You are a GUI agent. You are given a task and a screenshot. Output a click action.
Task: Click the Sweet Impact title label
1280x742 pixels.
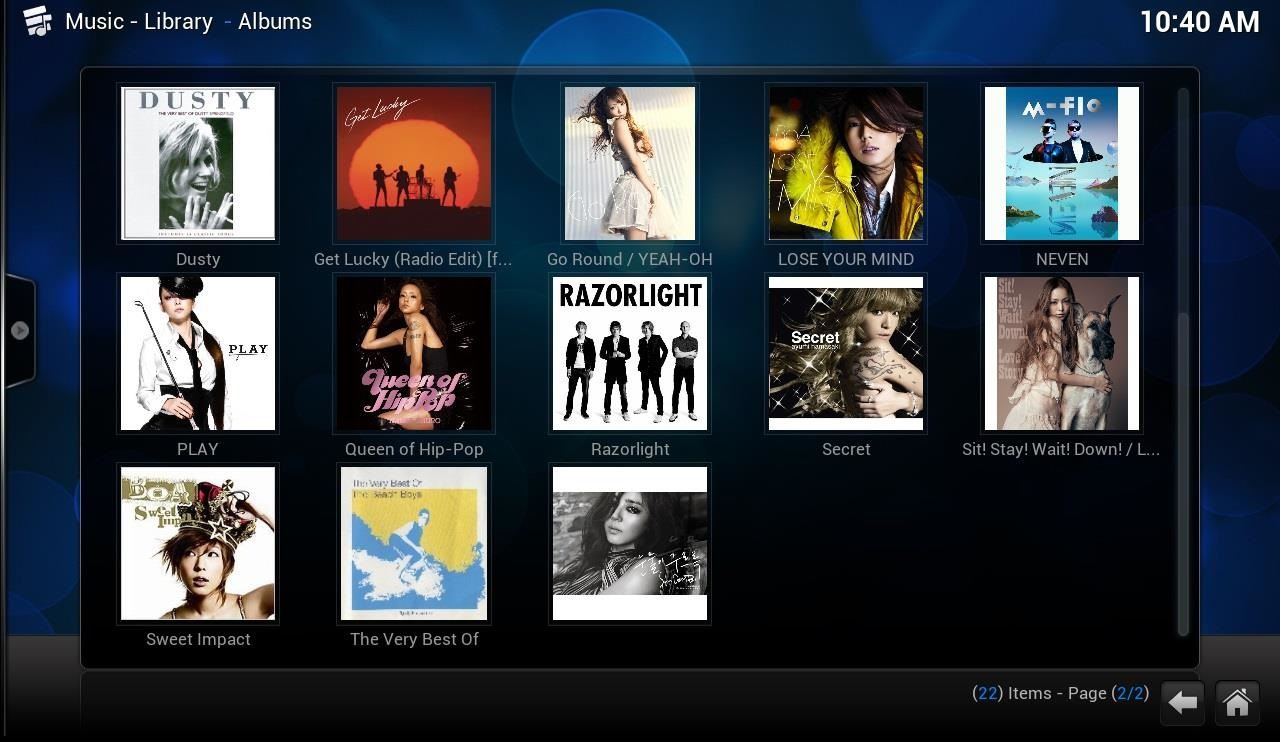pyautogui.click(x=198, y=639)
